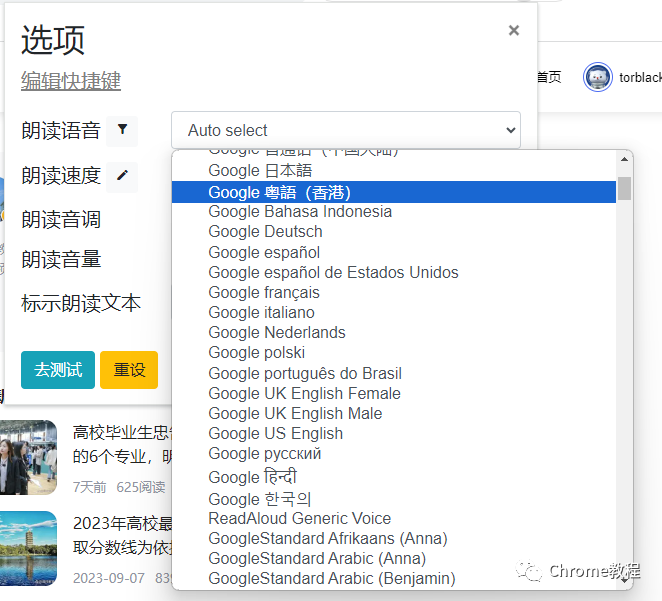This screenshot has height=601, width=662.
Task: Select Google italiano voice
Action: point(394,313)
